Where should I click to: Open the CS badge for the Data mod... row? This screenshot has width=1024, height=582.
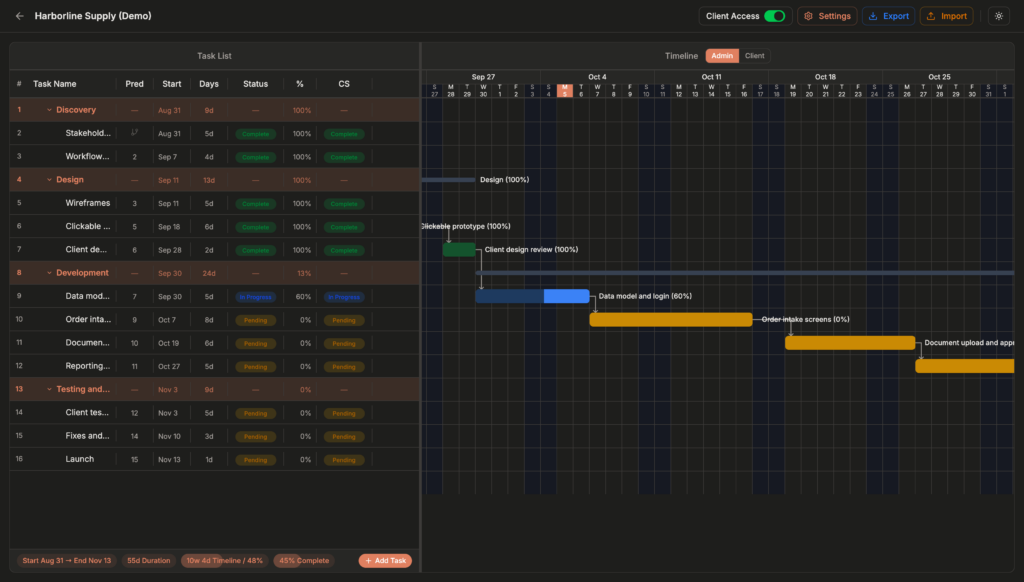(x=344, y=297)
